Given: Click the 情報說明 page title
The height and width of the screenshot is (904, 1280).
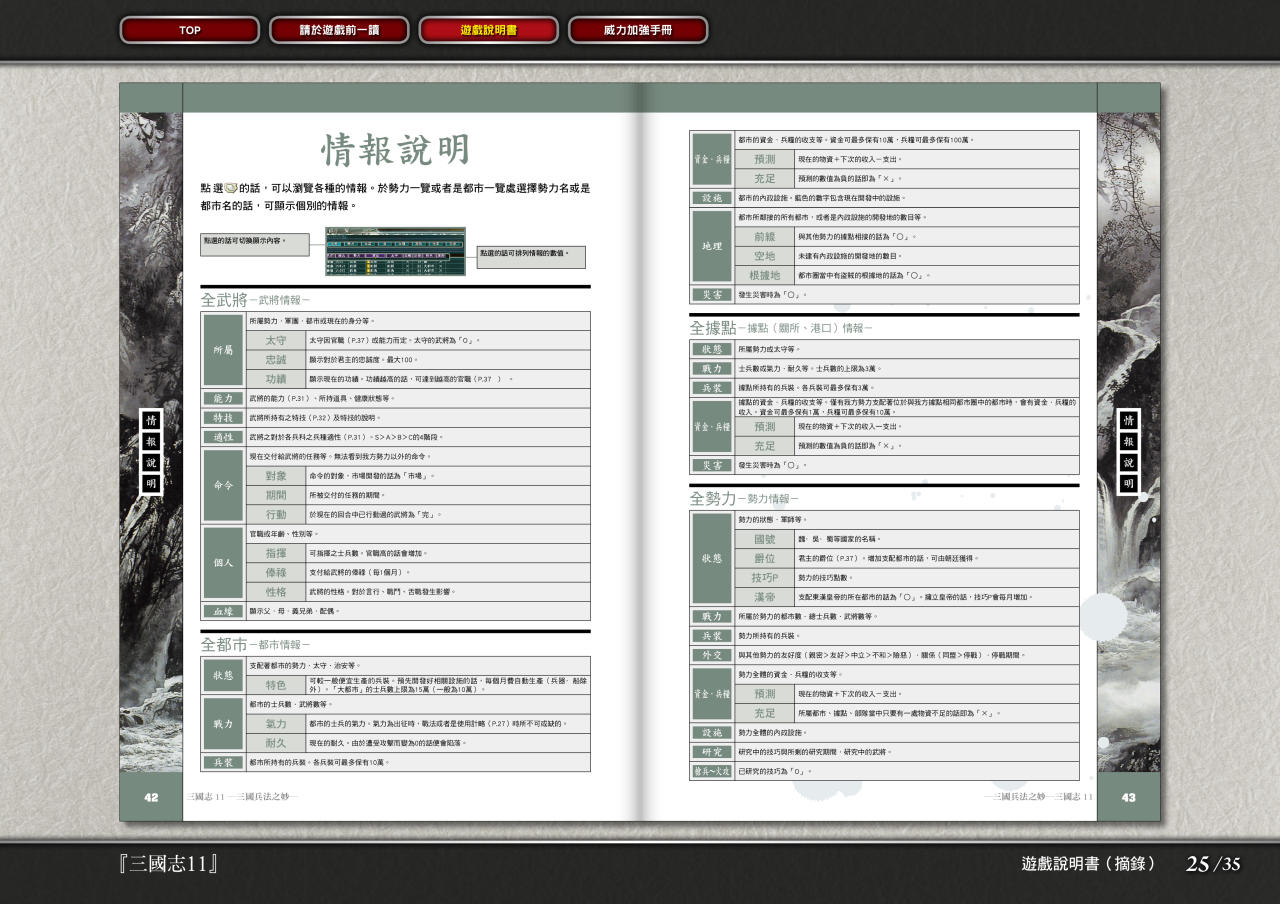Looking at the screenshot, I should click(x=396, y=150).
